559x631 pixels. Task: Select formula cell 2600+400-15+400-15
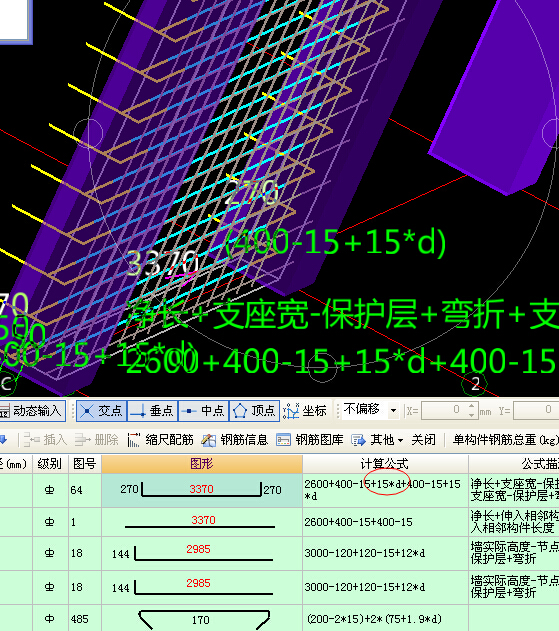(385, 522)
